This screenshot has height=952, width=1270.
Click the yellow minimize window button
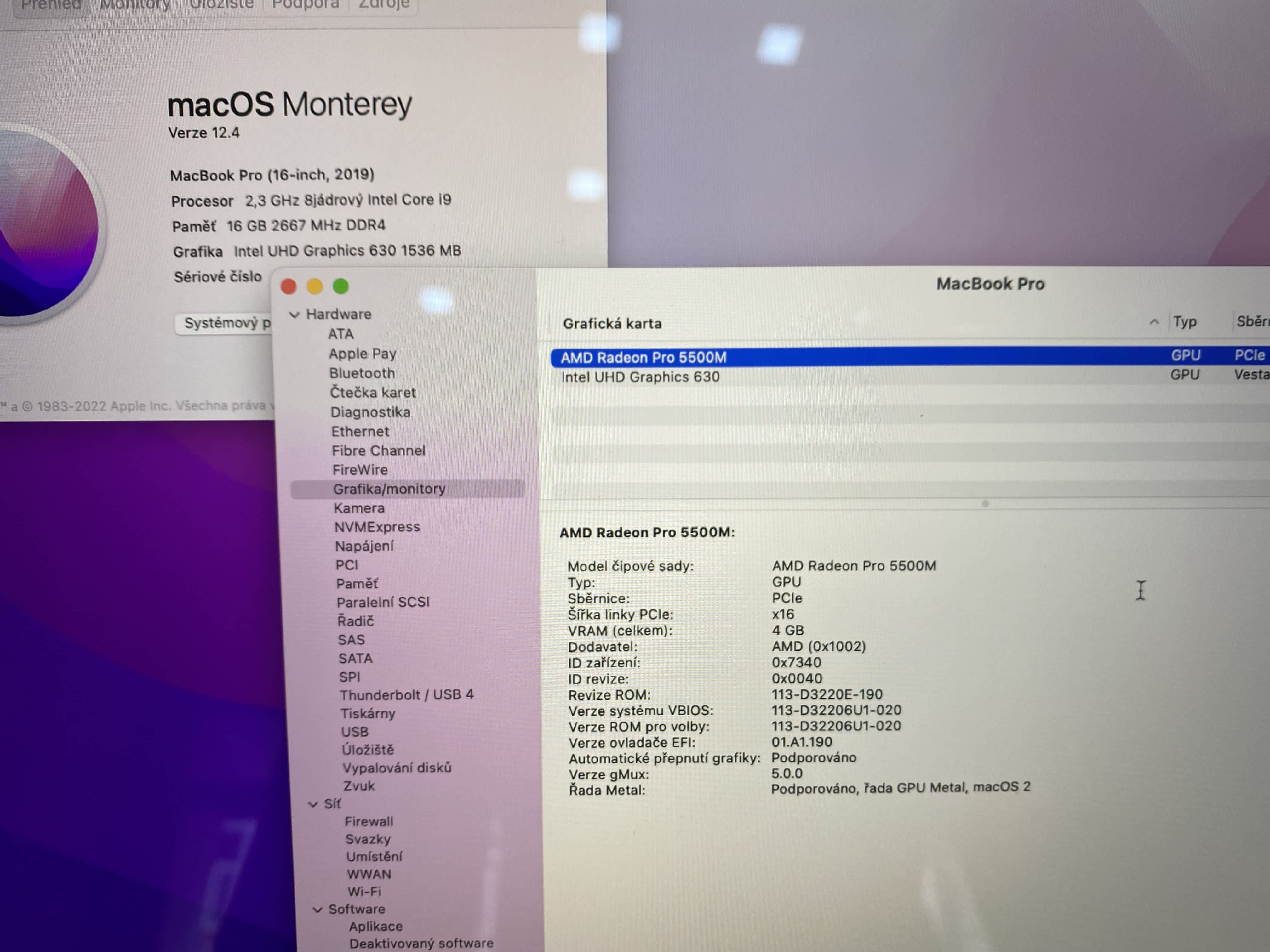315,286
